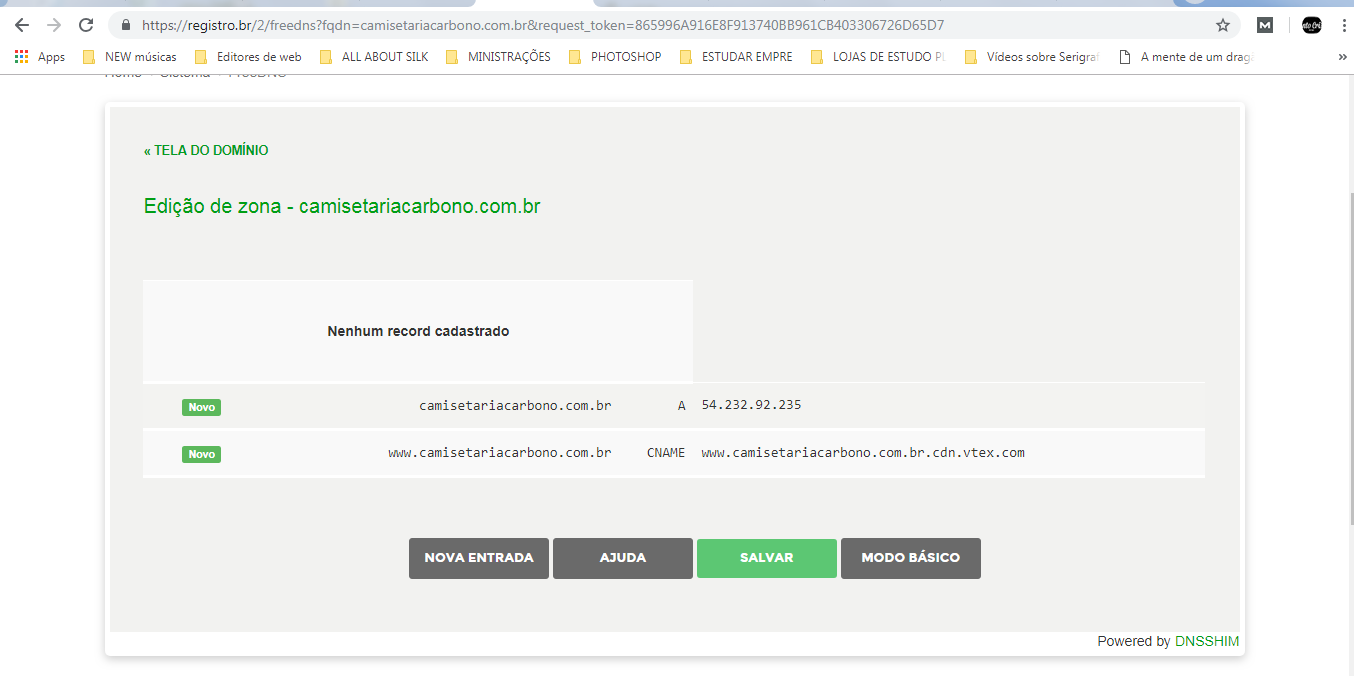Open the LOJAS DE ESTUDO bookmark folder
Image resolution: width=1354 pixels, height=676 pixels.
[878, 57]
